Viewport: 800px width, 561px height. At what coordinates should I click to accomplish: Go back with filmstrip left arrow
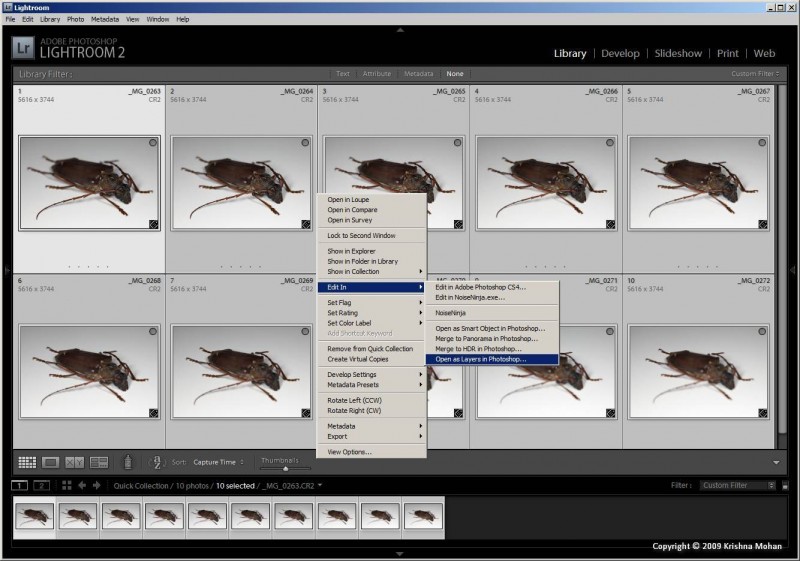point(82,486)
